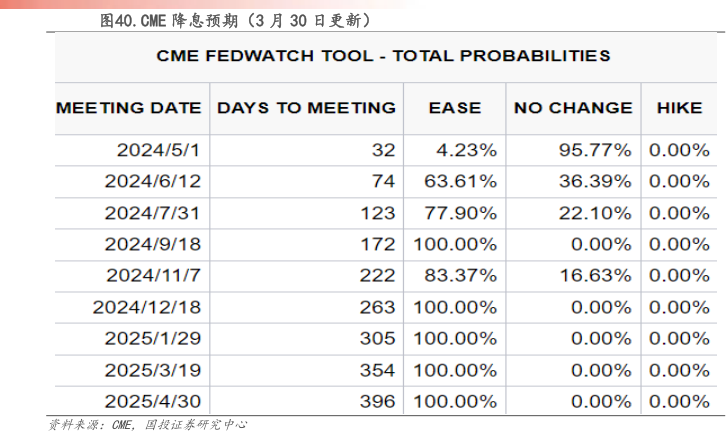Select the 2024/11/7 meeting date cell
The image size is (727, 435).
(153, 275)
